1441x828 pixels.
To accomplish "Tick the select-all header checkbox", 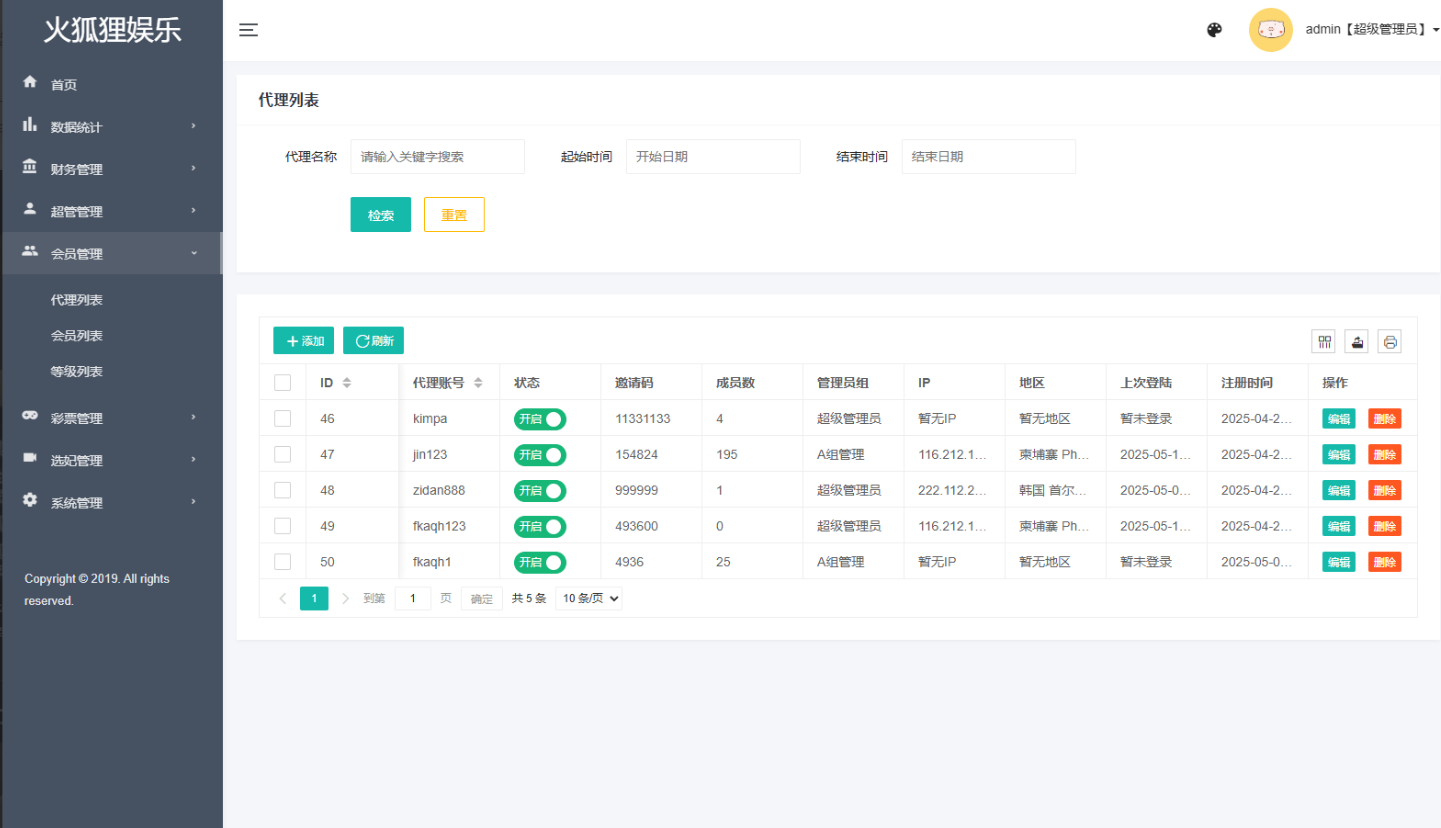I will [282, 382].
